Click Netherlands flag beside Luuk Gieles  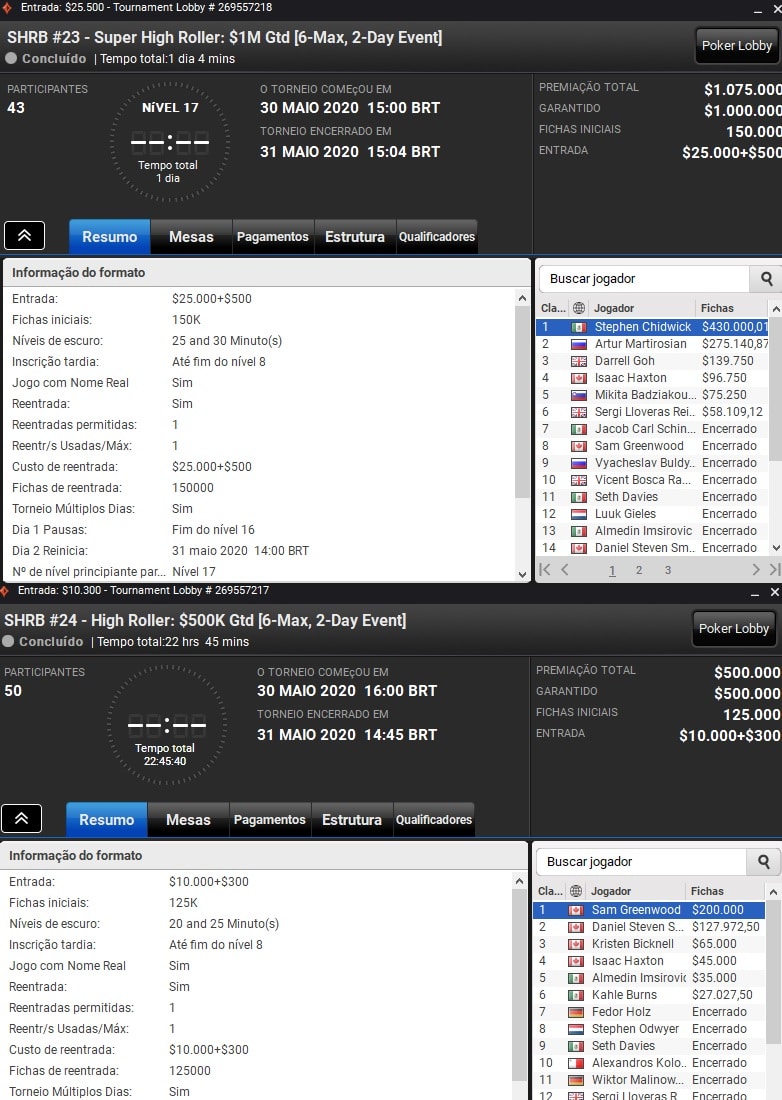click(579, 514)
